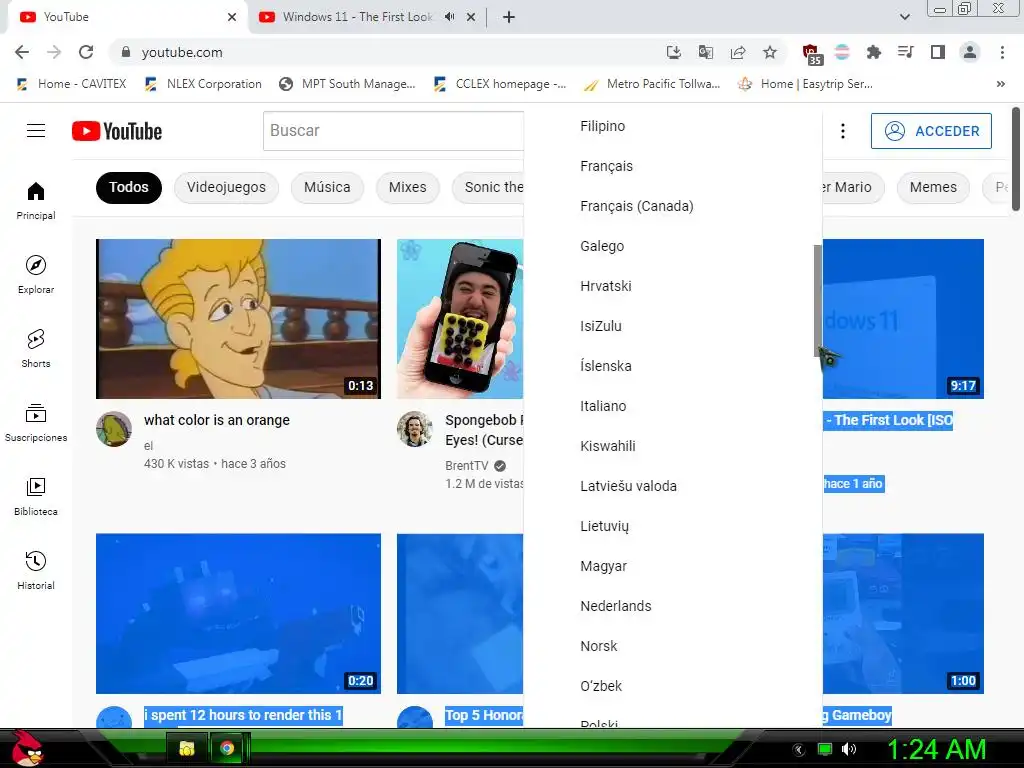Choose Nederlands language

click(673, 606)
